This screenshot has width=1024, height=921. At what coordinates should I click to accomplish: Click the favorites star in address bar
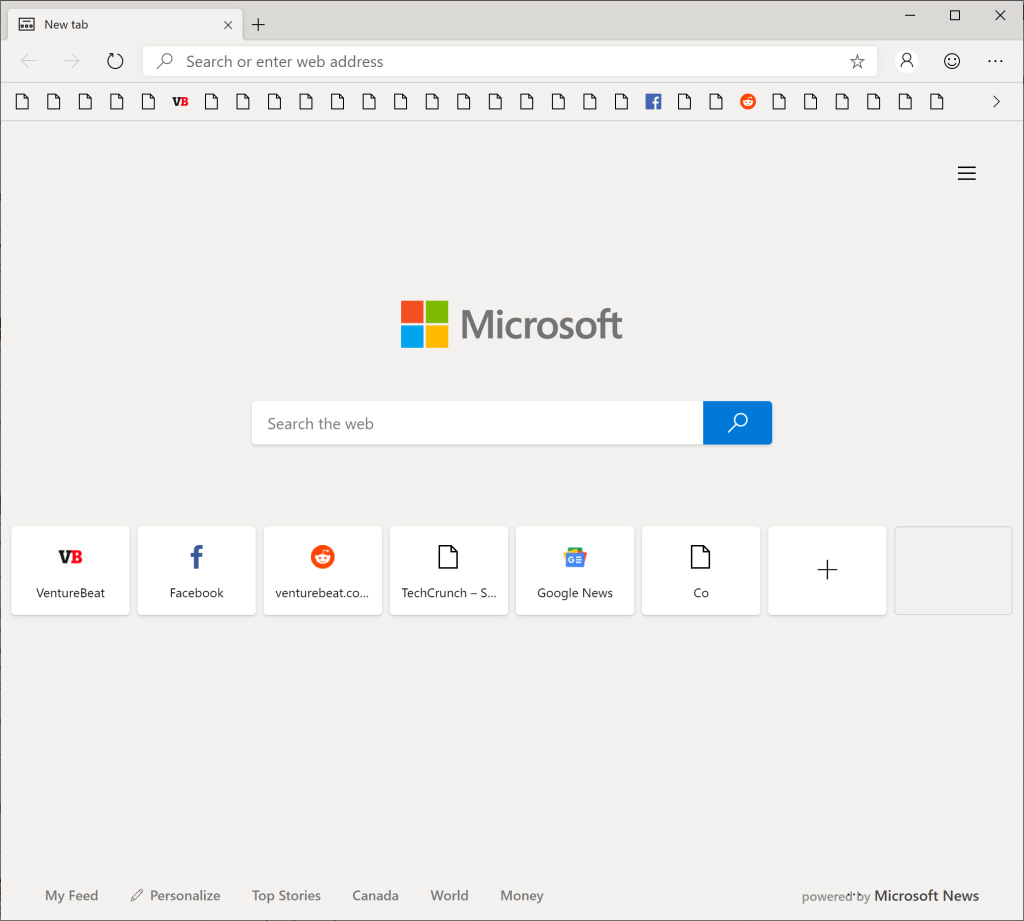point(857,61)
